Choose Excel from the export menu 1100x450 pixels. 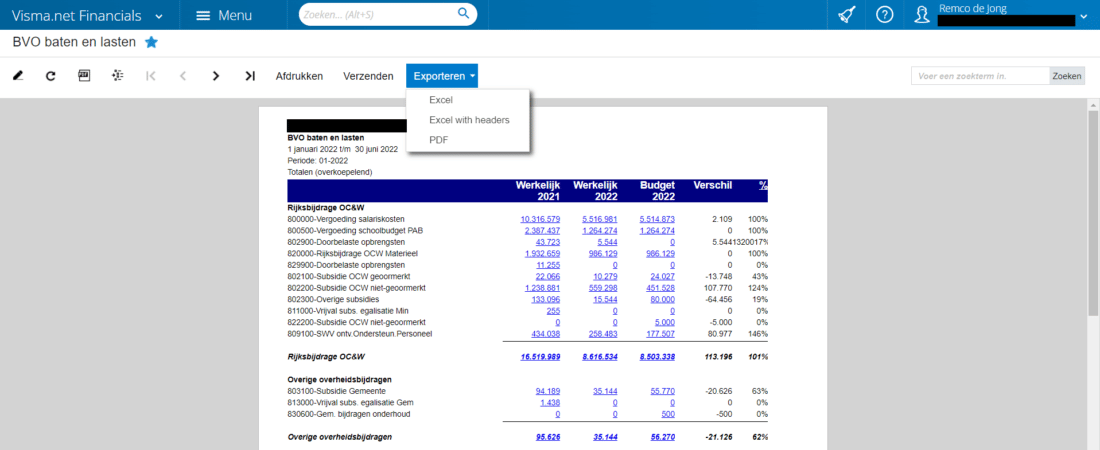point(440,100)
